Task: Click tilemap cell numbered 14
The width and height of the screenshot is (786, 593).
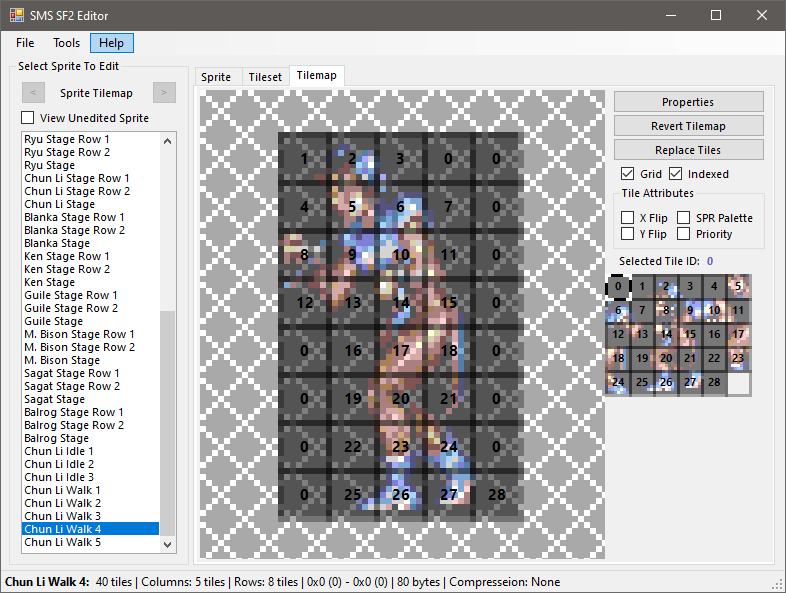Action: tap(400, 303)
